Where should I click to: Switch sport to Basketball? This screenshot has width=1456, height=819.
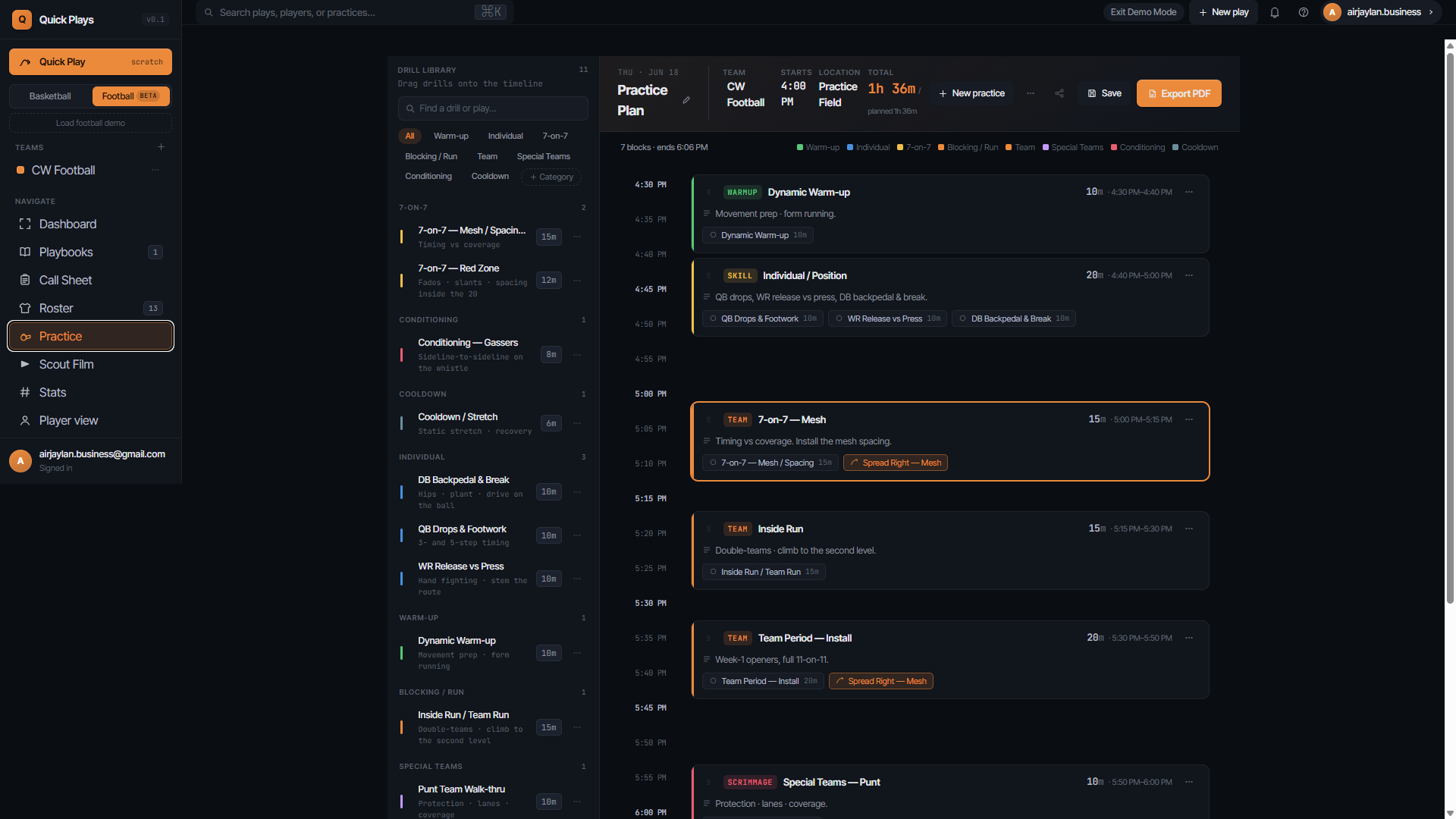[x=50, y=96]
